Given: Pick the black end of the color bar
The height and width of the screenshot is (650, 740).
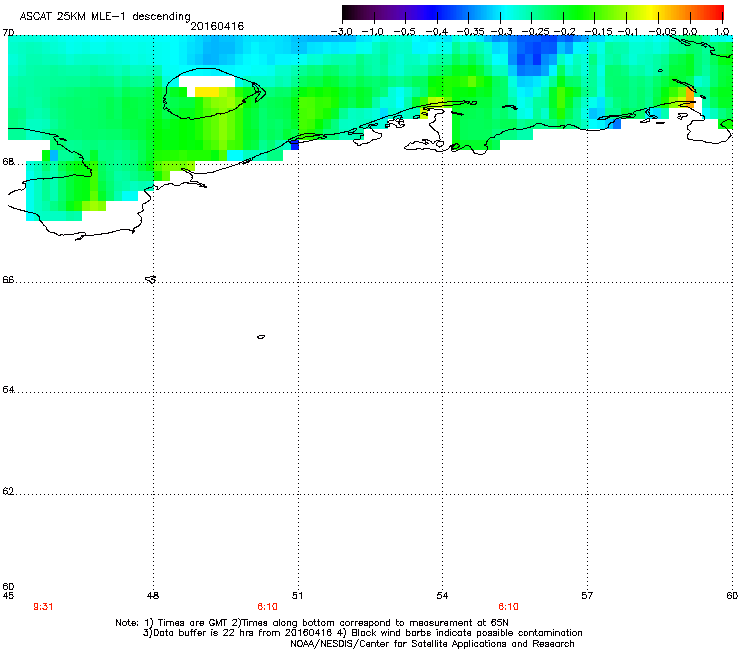Looking at the screenshot, I should (x=347, y=13).
